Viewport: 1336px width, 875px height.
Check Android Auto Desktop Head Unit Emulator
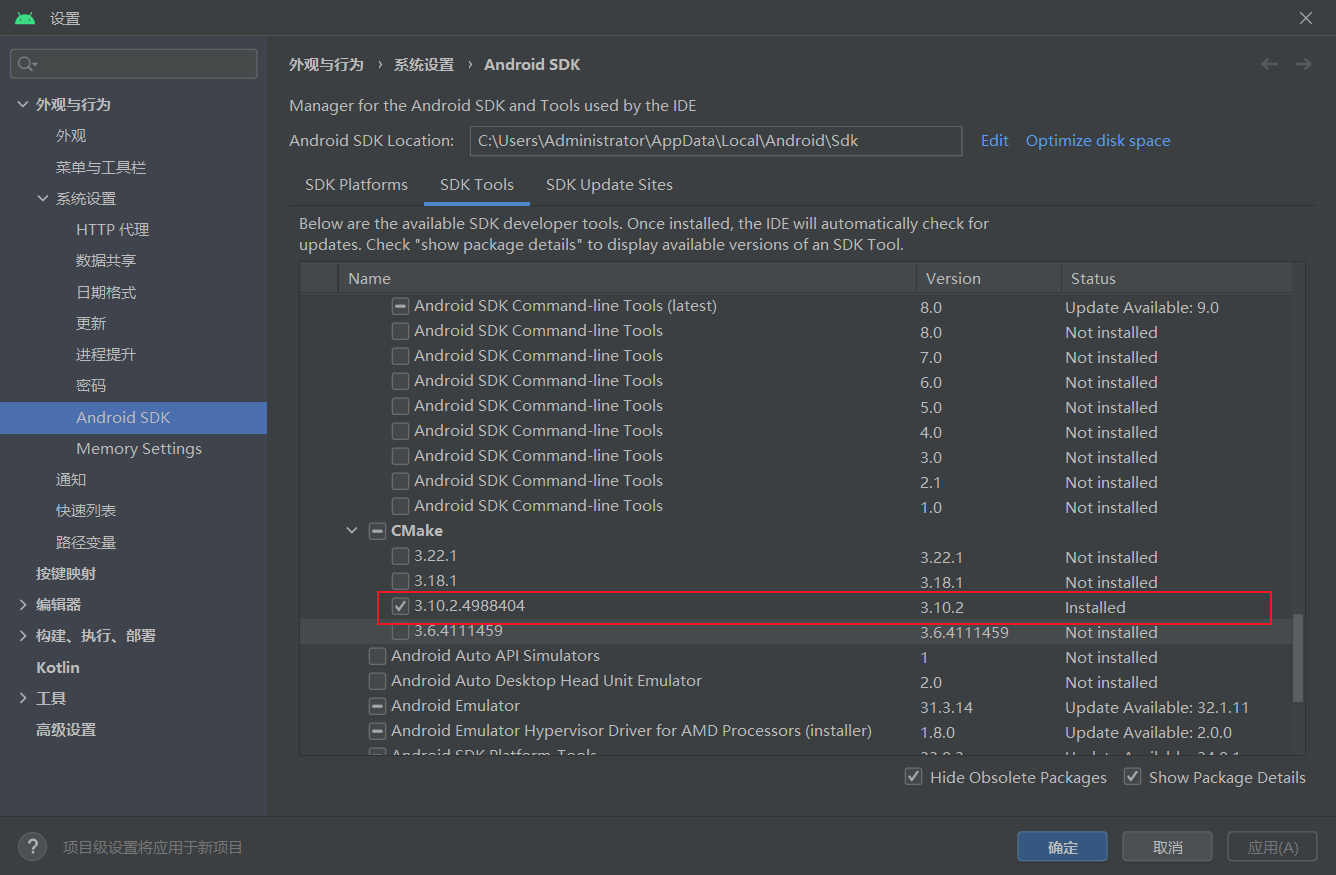point(377,681)
